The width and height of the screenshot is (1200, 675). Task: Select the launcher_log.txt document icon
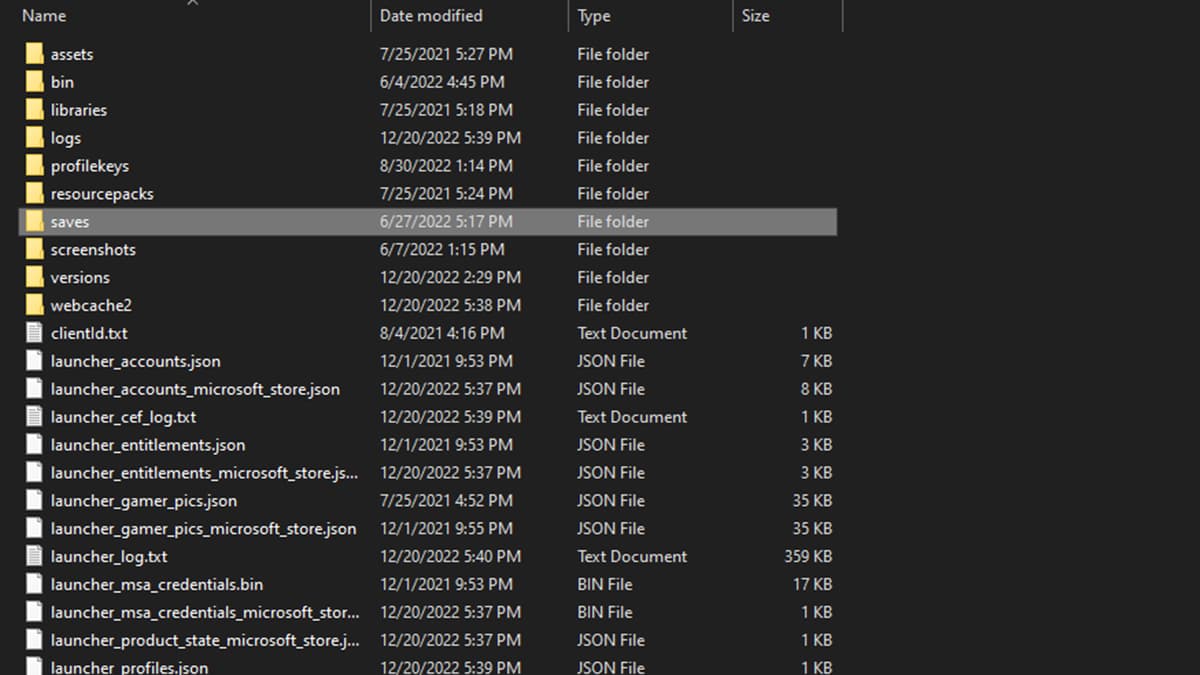coord(35,557)
